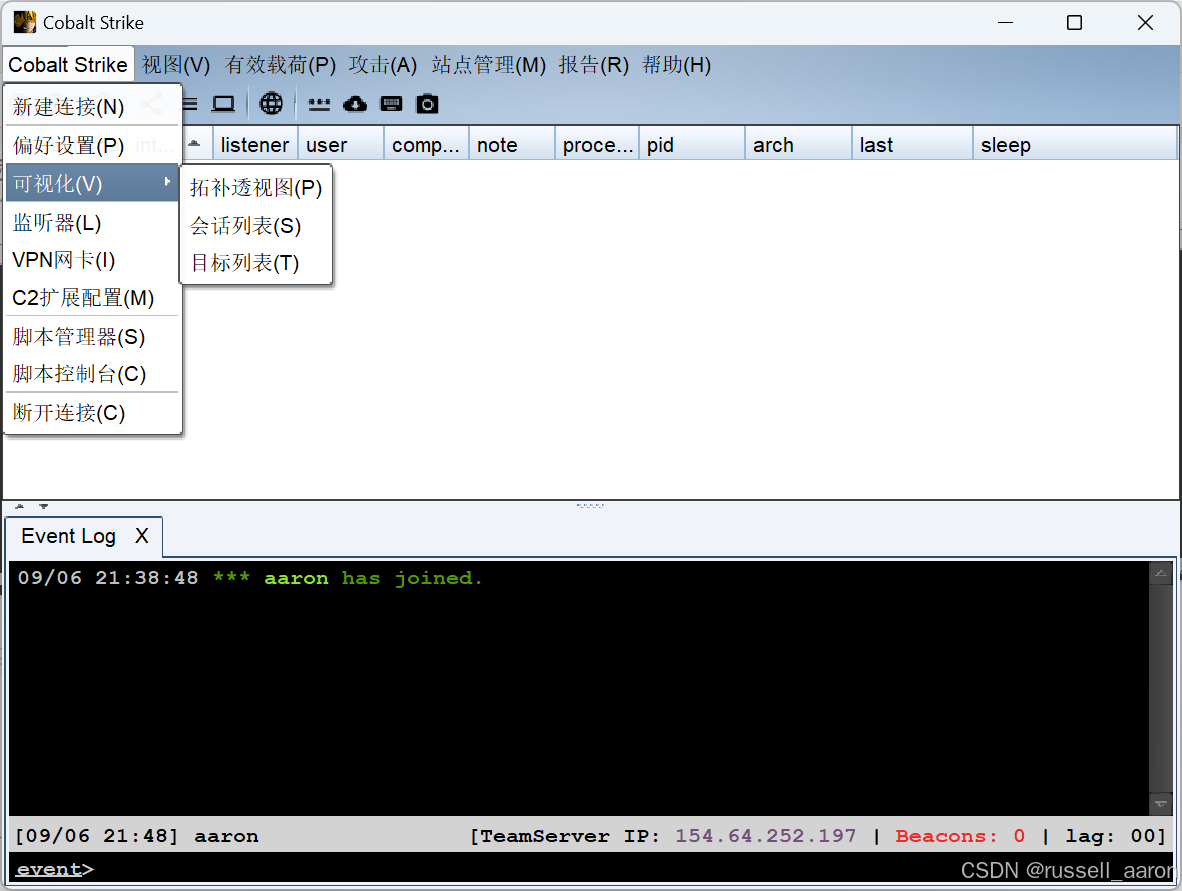This screenshot has height=891, width=1182.
Task: Open the 报告(R) menu
Action: point(594,65)
